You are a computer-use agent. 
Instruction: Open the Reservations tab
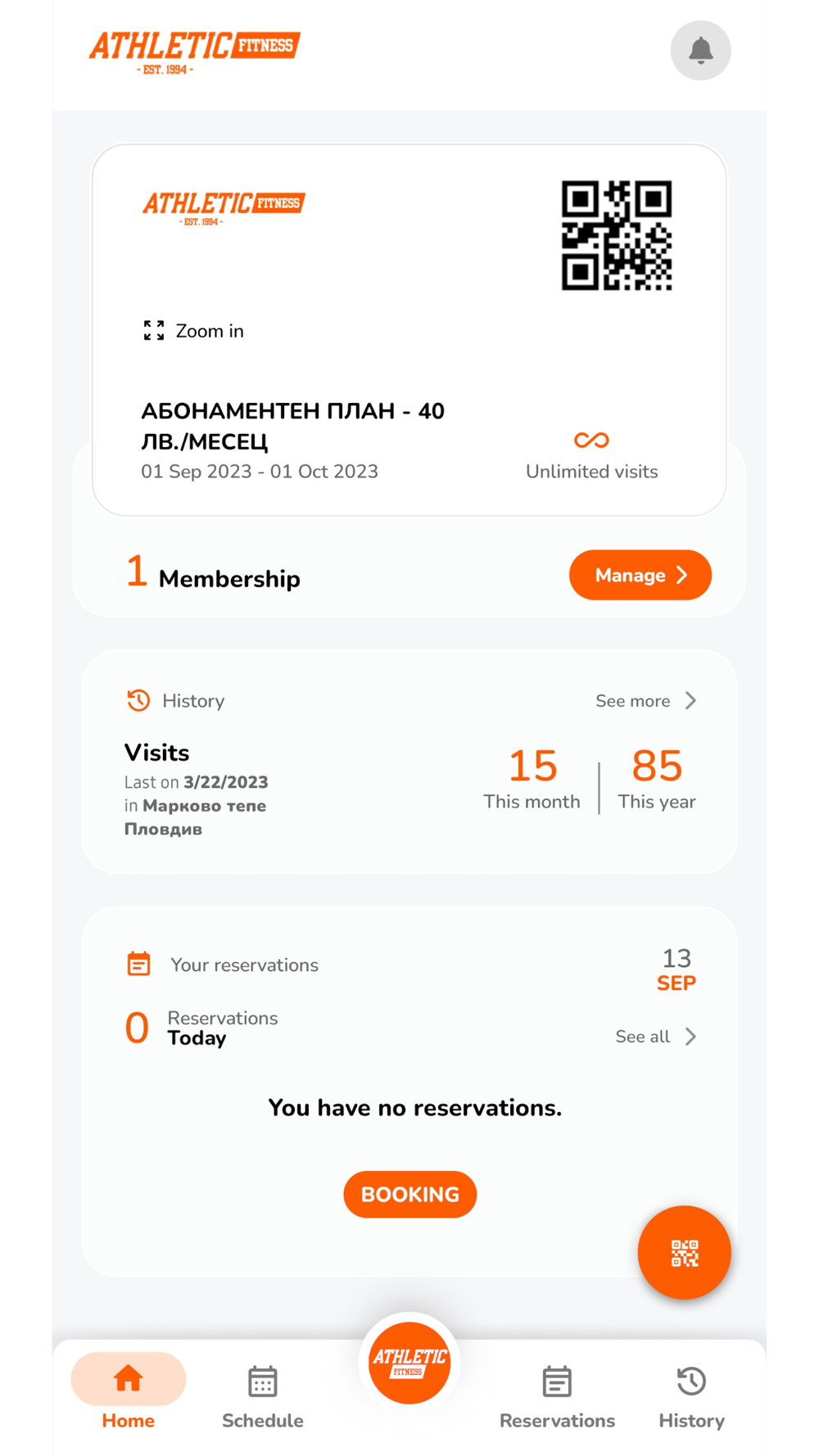[x=557, y=1397]
